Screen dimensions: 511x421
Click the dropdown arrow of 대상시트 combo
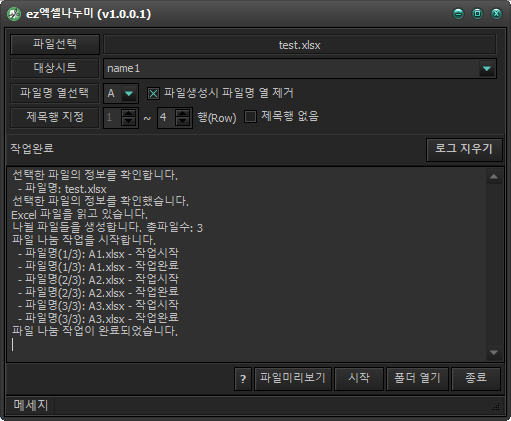pos(487,69)
